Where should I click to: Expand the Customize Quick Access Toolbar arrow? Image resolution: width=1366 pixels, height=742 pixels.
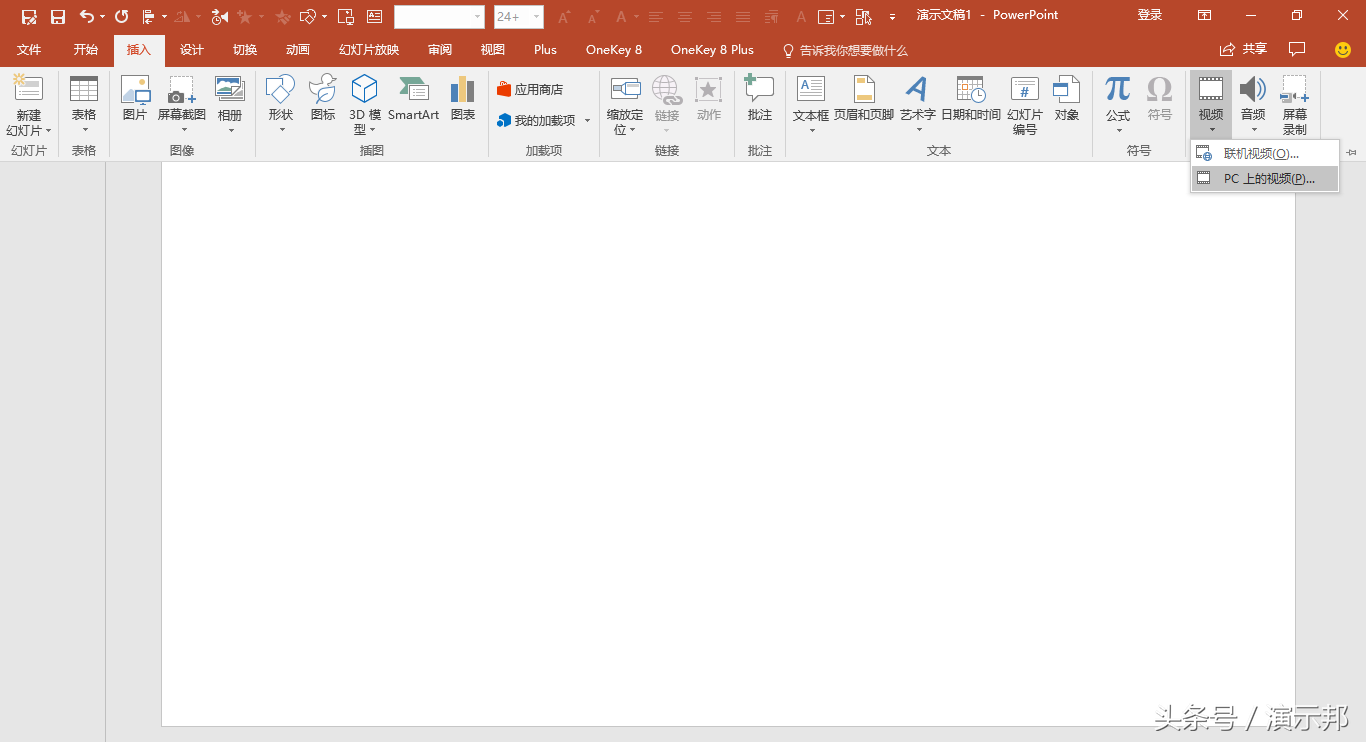tap(892, 17)
